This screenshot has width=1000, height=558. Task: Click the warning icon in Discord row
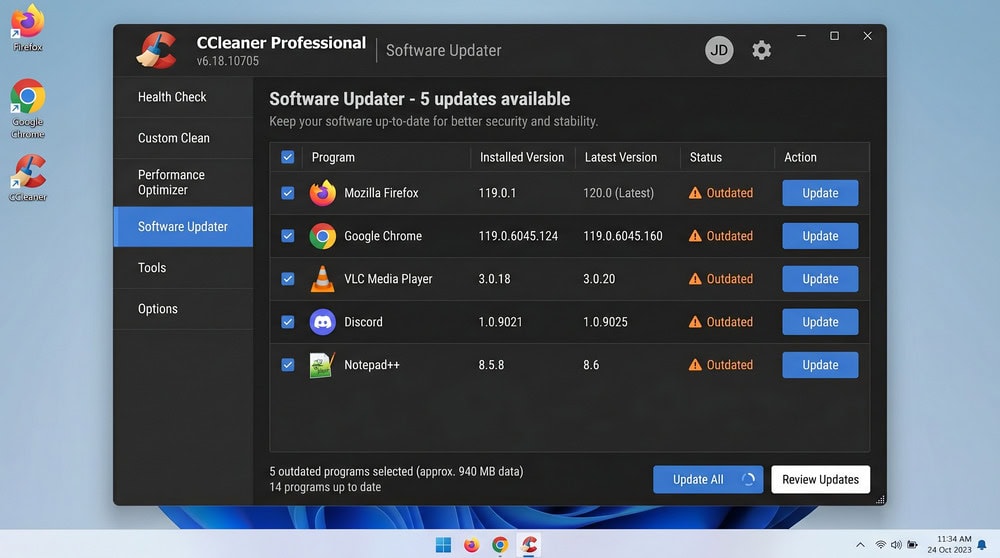click(695, 322)
